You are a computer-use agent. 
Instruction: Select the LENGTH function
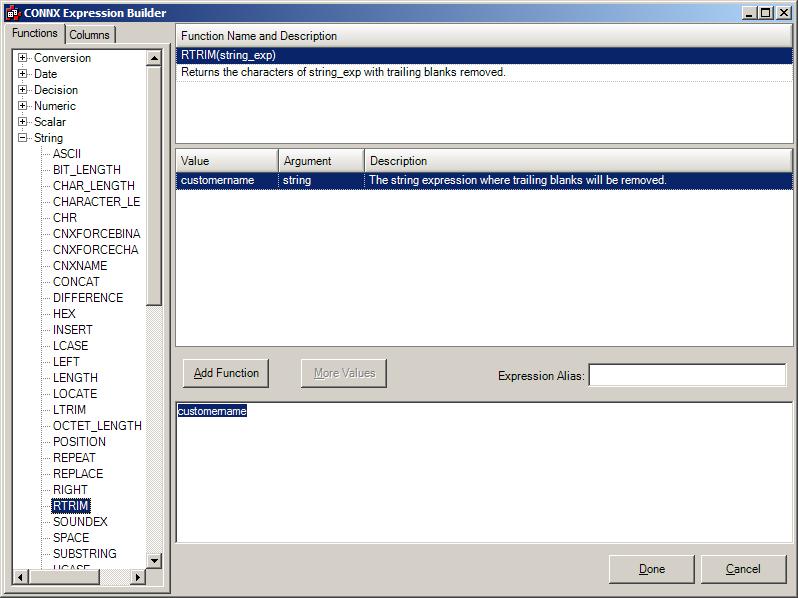click(75, 378)
